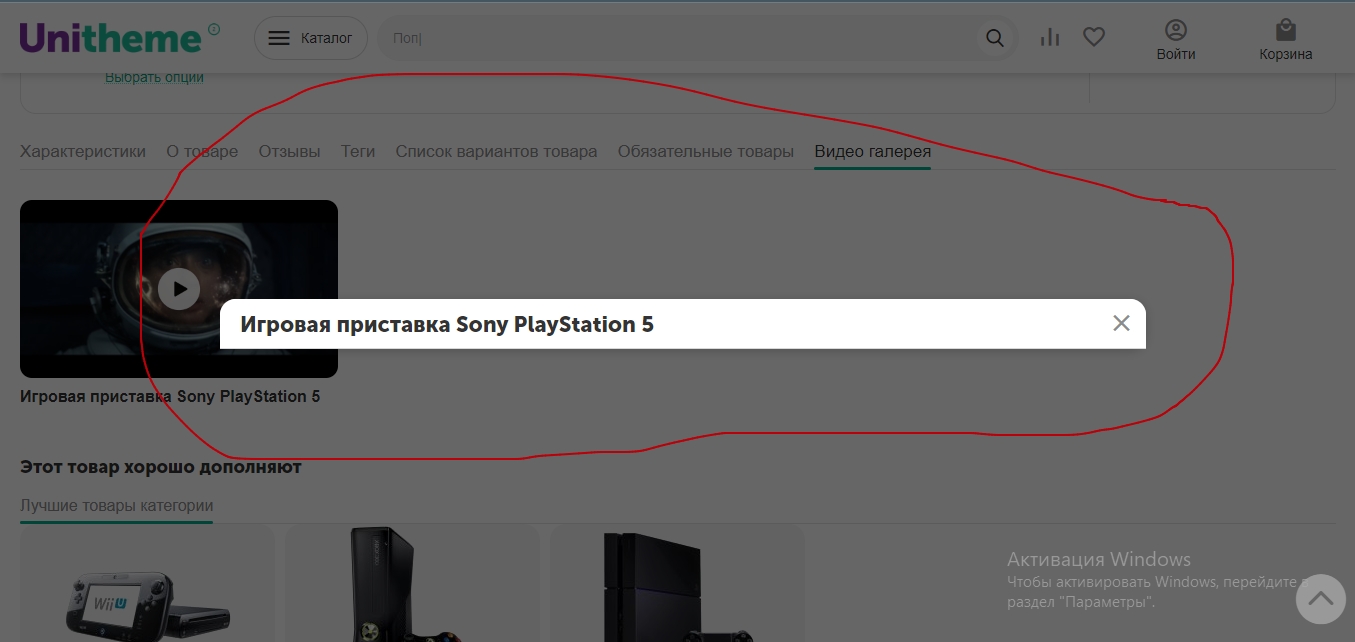Select Лучшие товары категории tab
This screenshot has height=642, width=1355.
(116, 506)
